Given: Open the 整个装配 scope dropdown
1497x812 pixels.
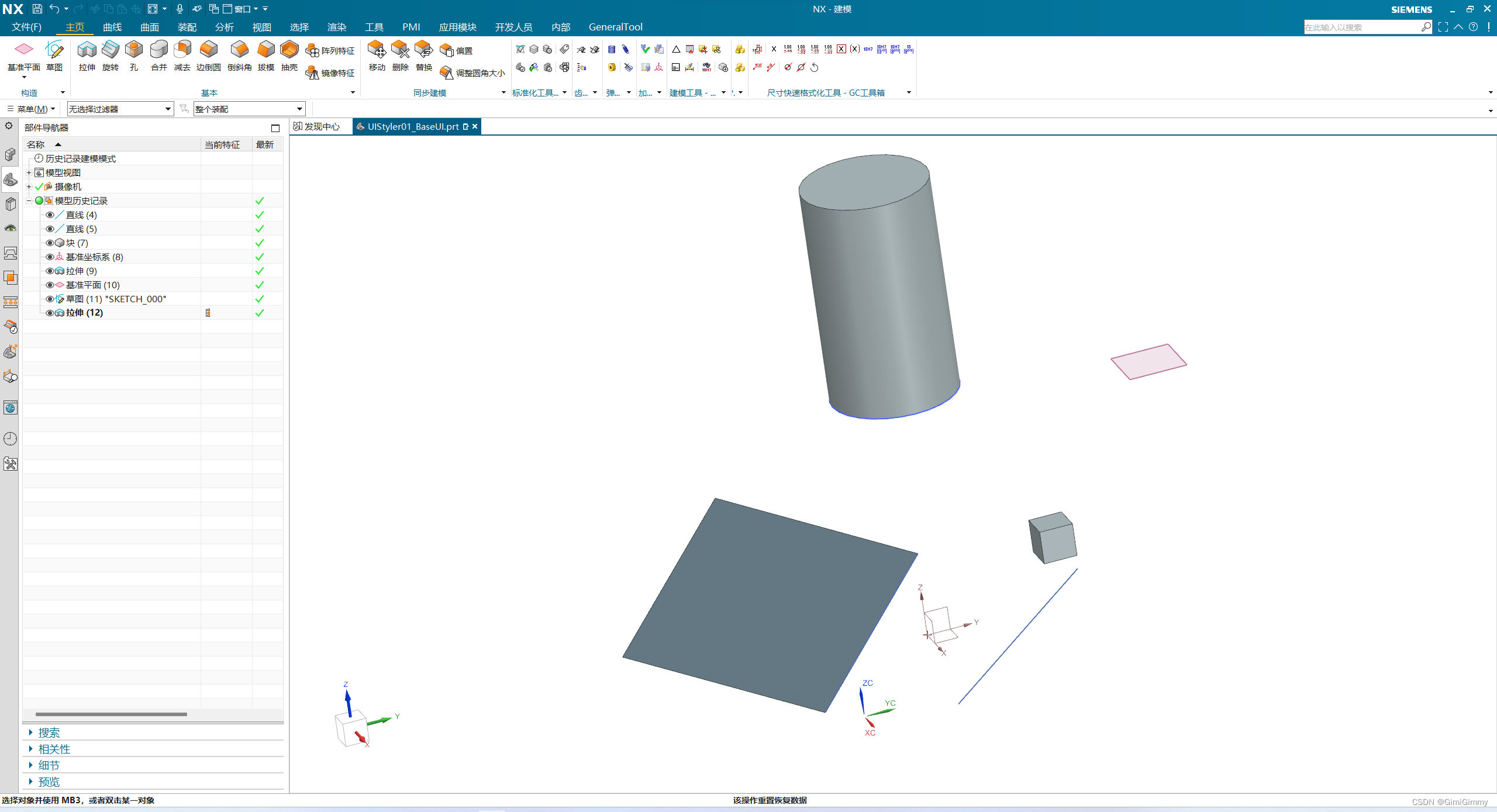Looking at the screenshot, I should 250,109.
